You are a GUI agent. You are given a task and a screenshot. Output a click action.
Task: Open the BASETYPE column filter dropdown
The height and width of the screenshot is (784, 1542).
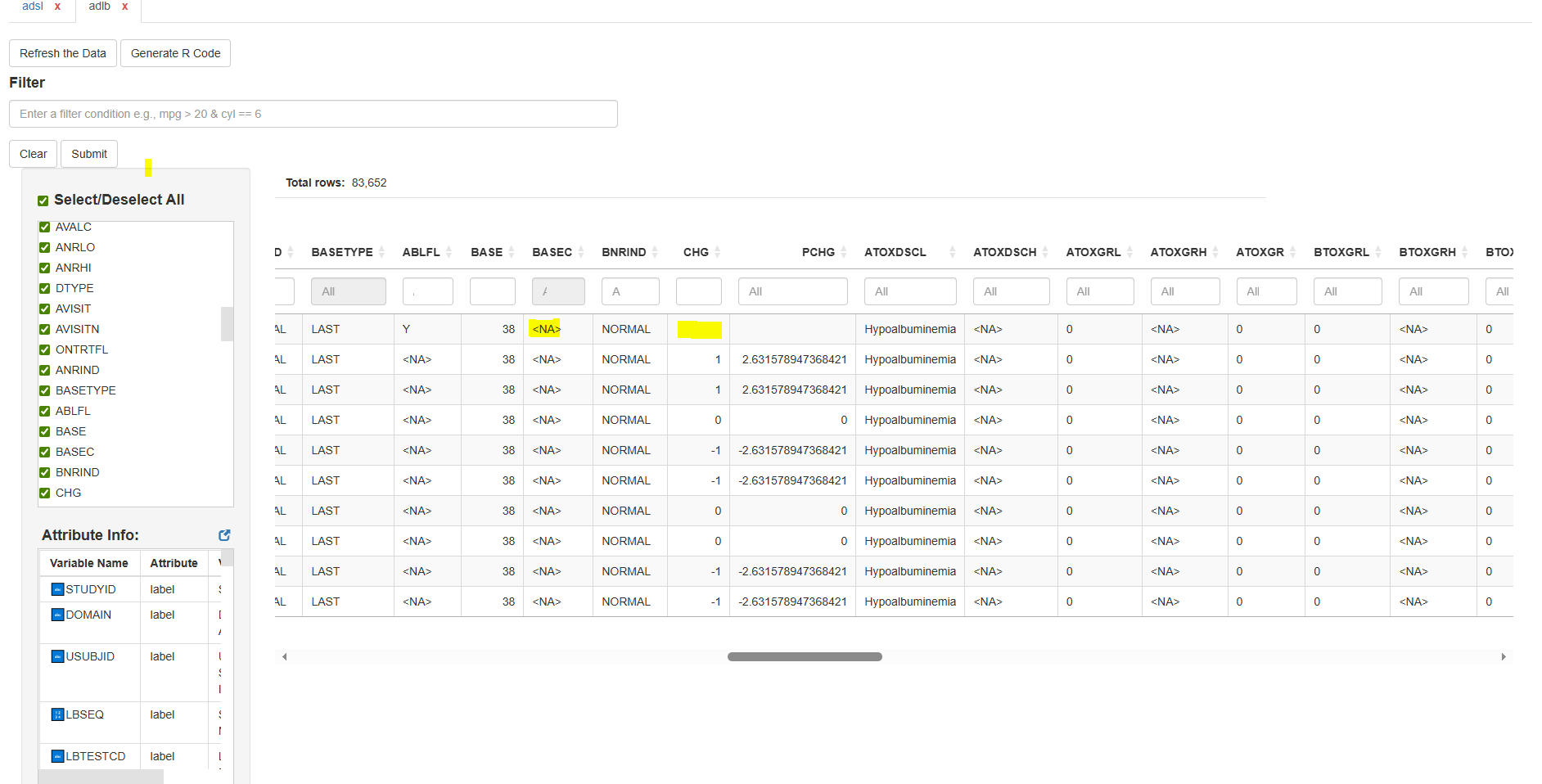tap(348, 291)
